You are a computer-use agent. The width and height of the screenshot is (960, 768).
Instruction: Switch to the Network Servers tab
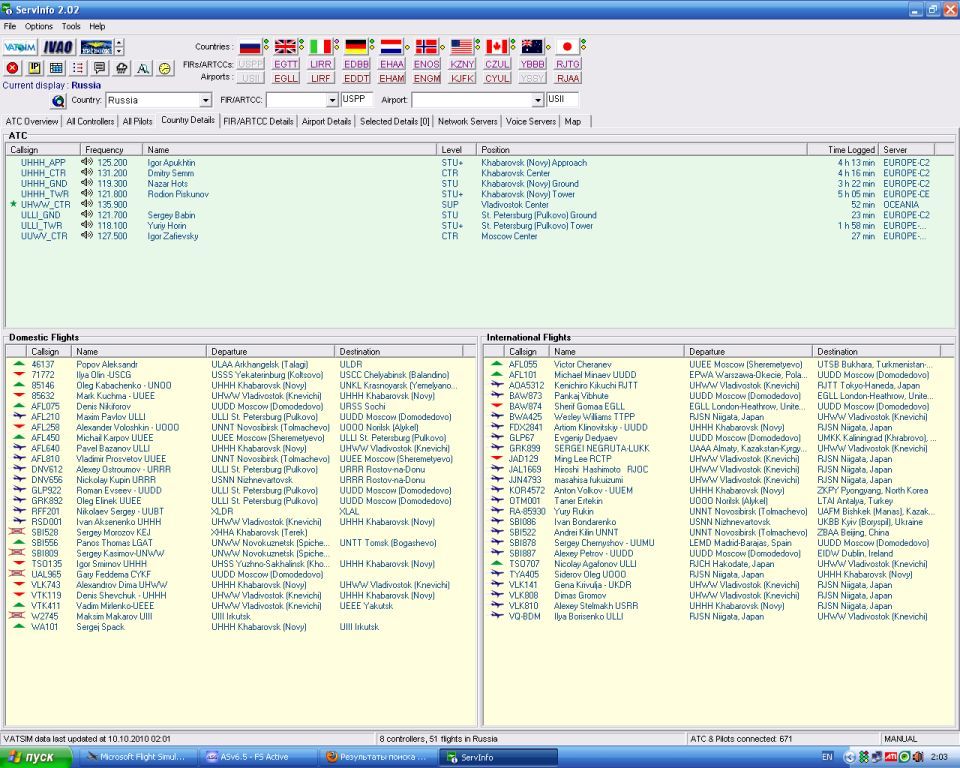[x=467, y=121]
